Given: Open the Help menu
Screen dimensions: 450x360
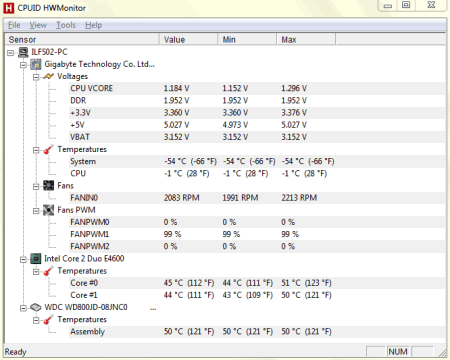Looking at the screenshot, I should click(x=93, y=25).
